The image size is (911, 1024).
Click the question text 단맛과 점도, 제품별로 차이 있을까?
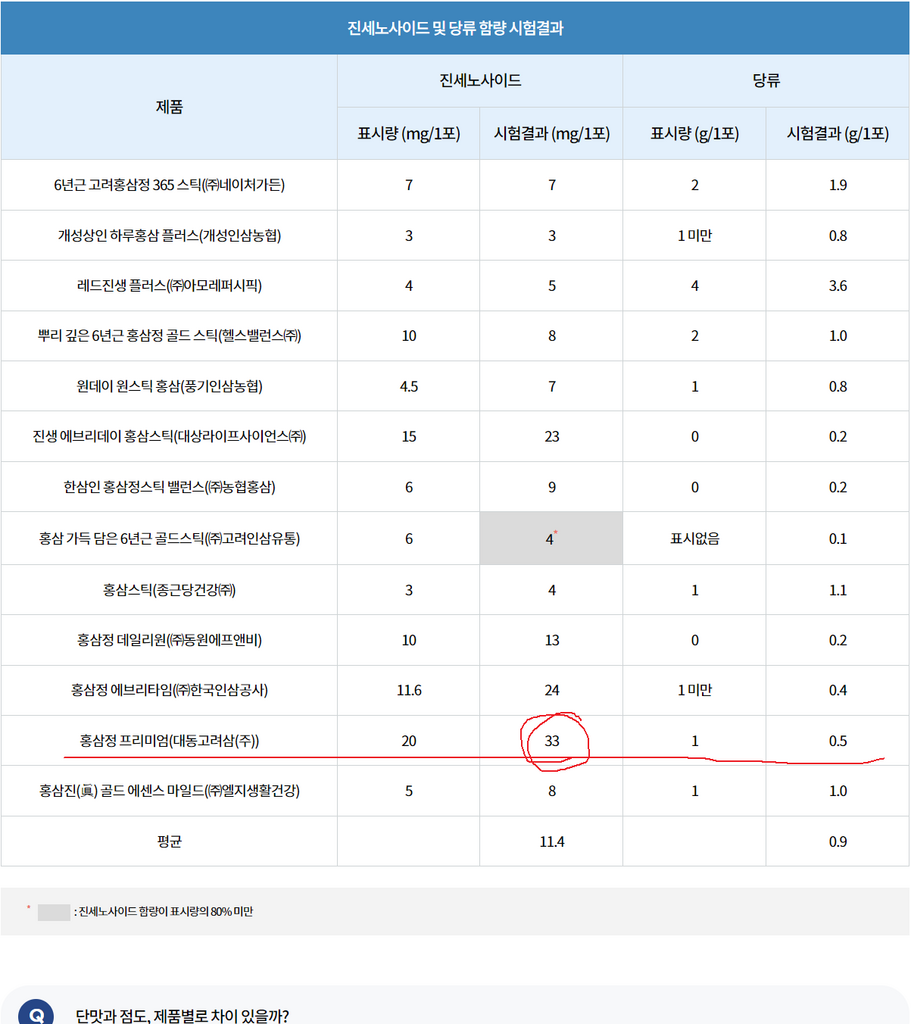[182, 1016]
